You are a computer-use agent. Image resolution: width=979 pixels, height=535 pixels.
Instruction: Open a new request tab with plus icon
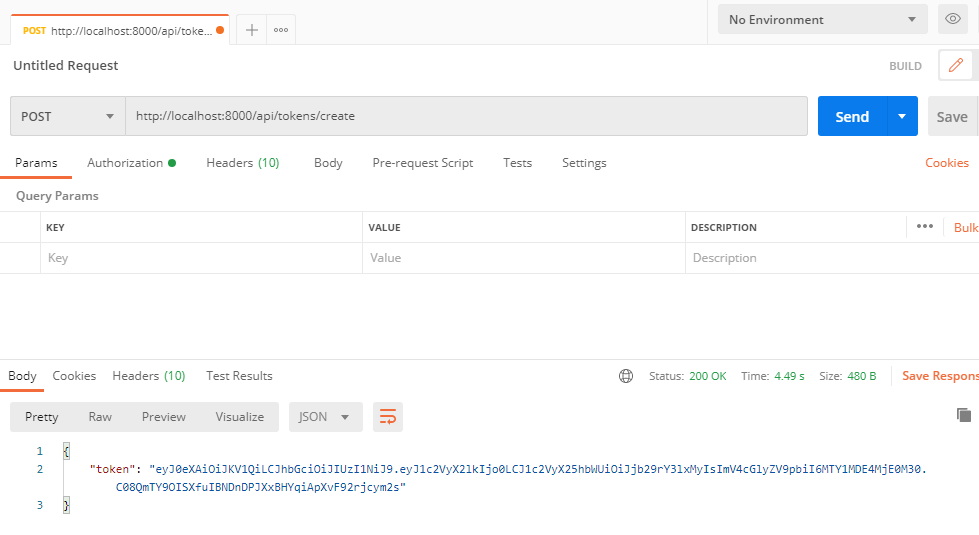click(x=252, y=30)
